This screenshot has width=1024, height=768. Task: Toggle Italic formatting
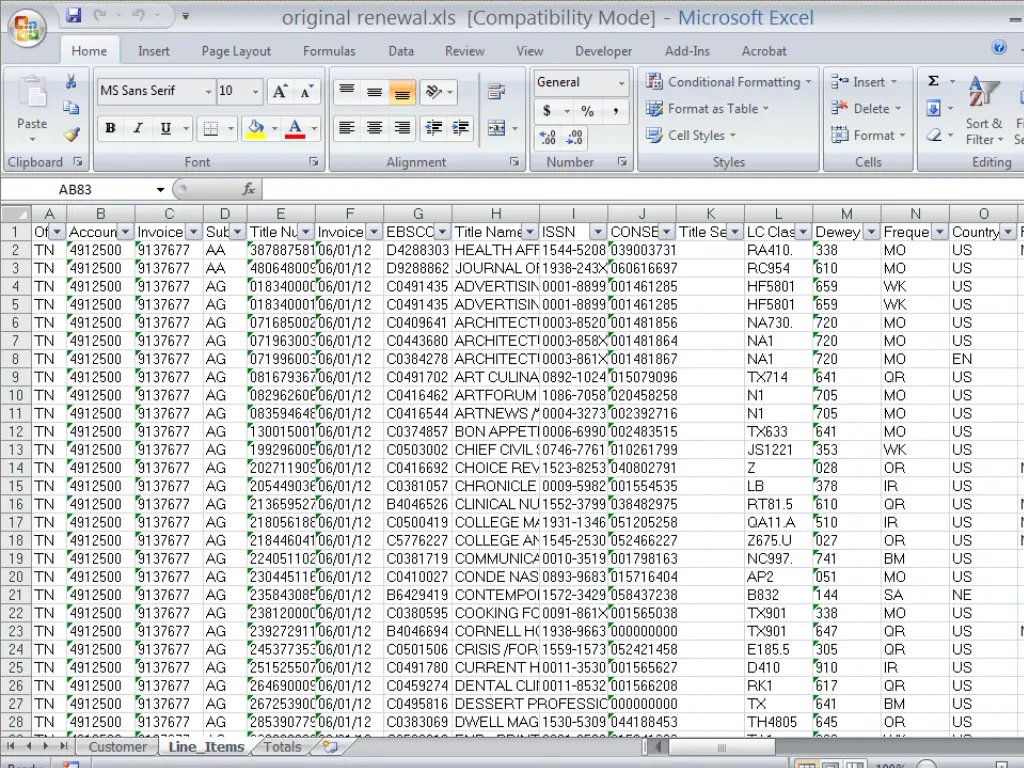[138, 128]
